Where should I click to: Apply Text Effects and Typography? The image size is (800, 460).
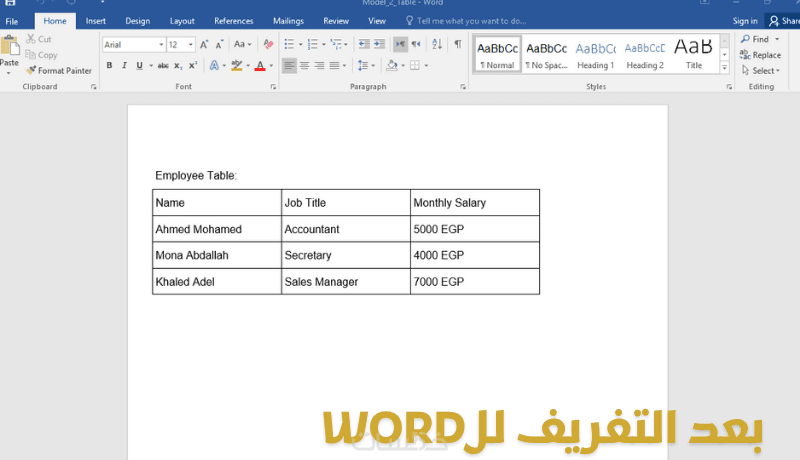click(214, 65)
